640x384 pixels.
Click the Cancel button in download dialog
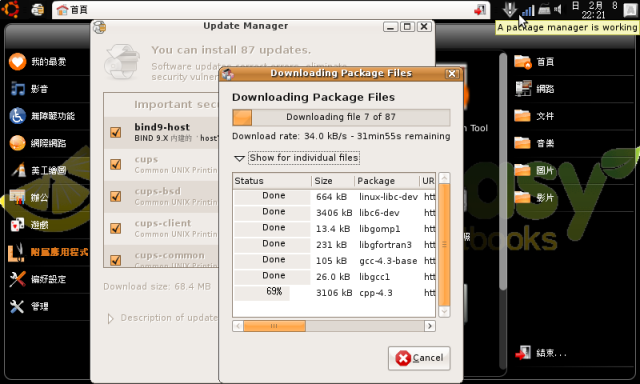click(419, 358)
